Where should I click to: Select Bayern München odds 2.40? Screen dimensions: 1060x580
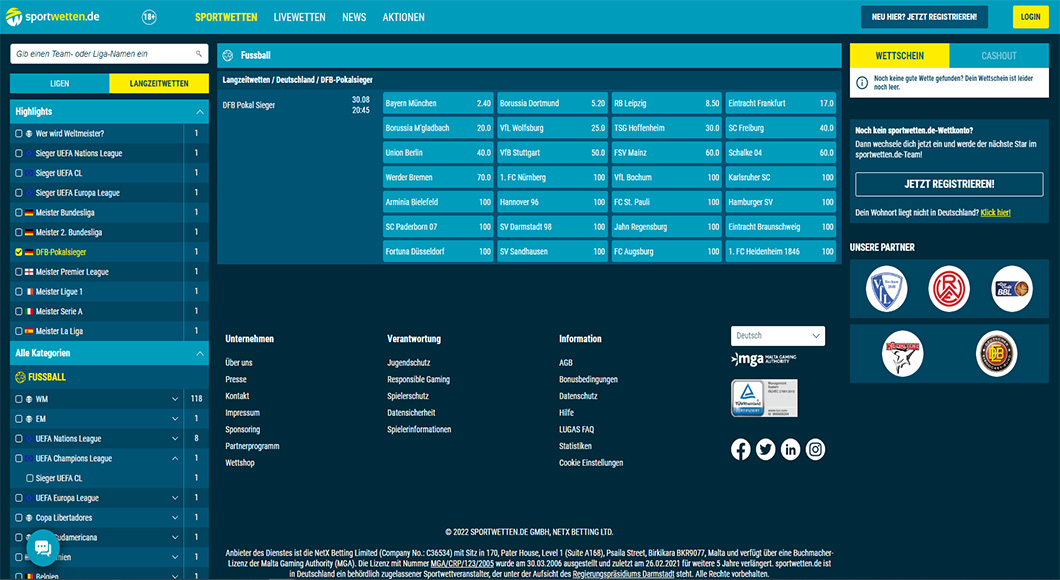(438, 103)
